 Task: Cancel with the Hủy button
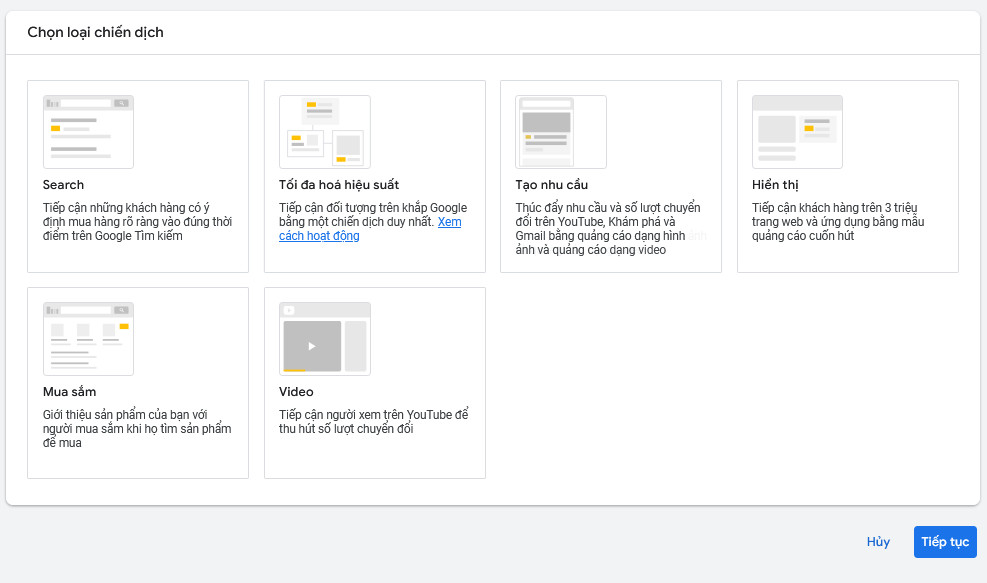click(878, 542)
